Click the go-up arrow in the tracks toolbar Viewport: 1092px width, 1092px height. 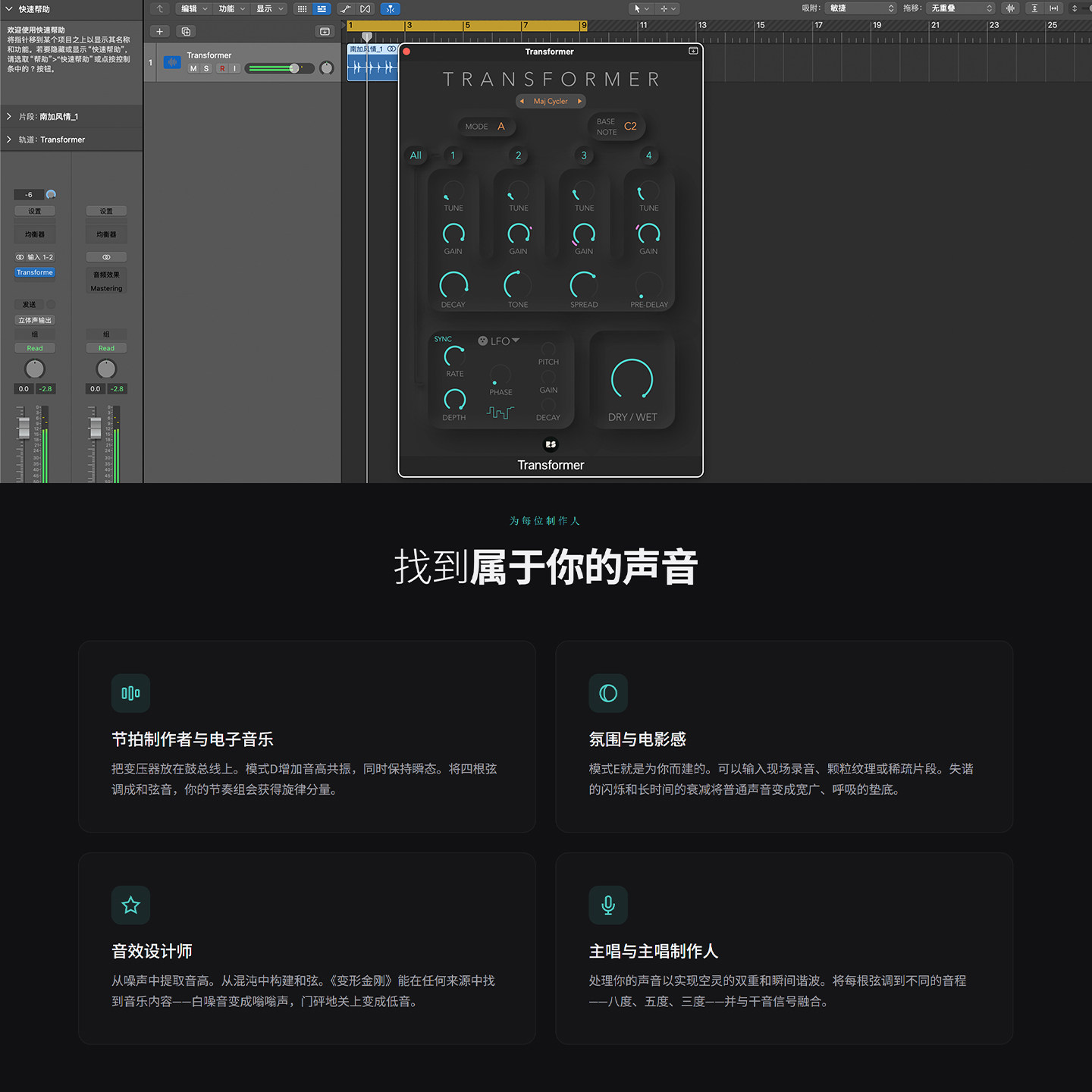click(x=159, y=9)
